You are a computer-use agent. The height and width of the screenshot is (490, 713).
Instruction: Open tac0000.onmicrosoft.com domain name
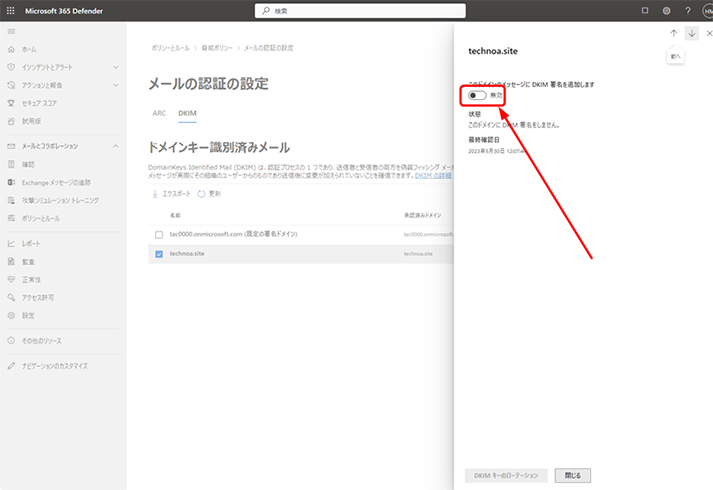click(x=233, y=234)
